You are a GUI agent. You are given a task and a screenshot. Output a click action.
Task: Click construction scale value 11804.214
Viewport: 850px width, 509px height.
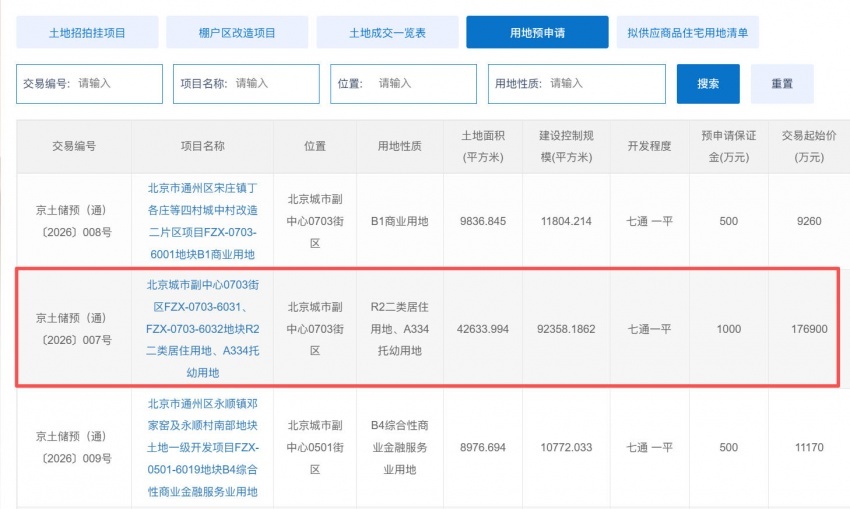click(566, 221)
